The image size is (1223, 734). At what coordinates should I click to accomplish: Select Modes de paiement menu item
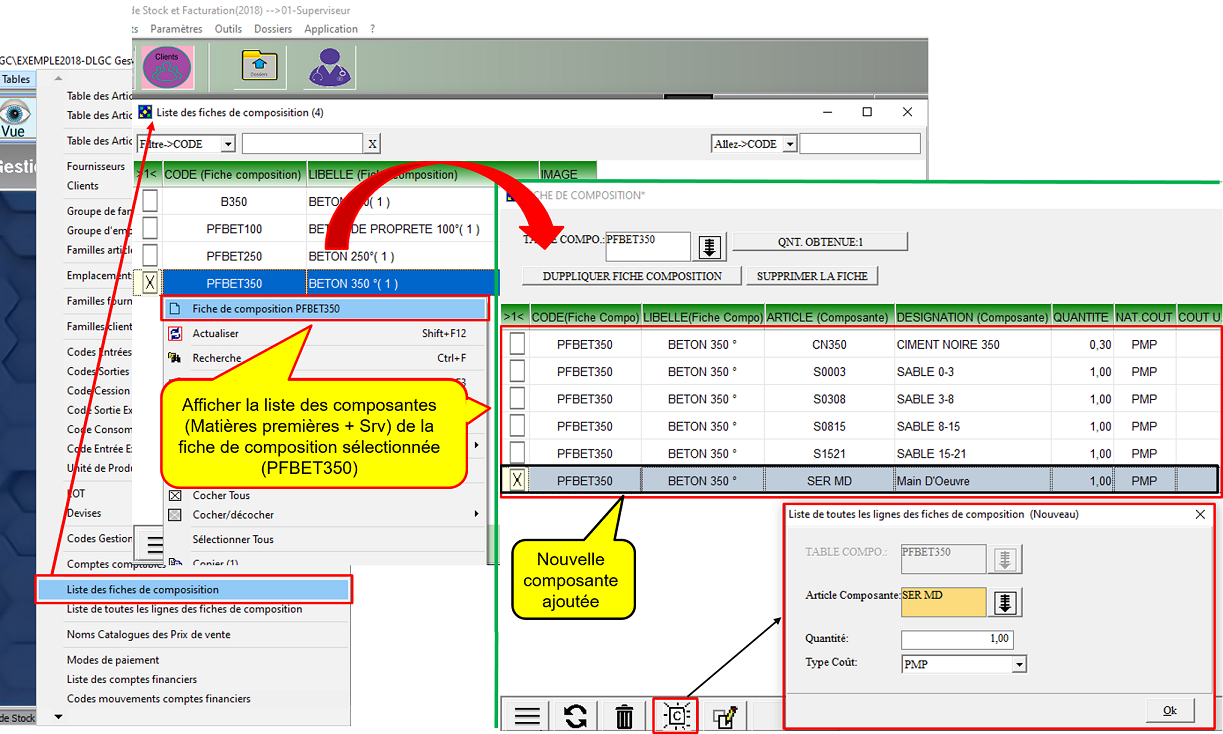[x=113, y=660]
